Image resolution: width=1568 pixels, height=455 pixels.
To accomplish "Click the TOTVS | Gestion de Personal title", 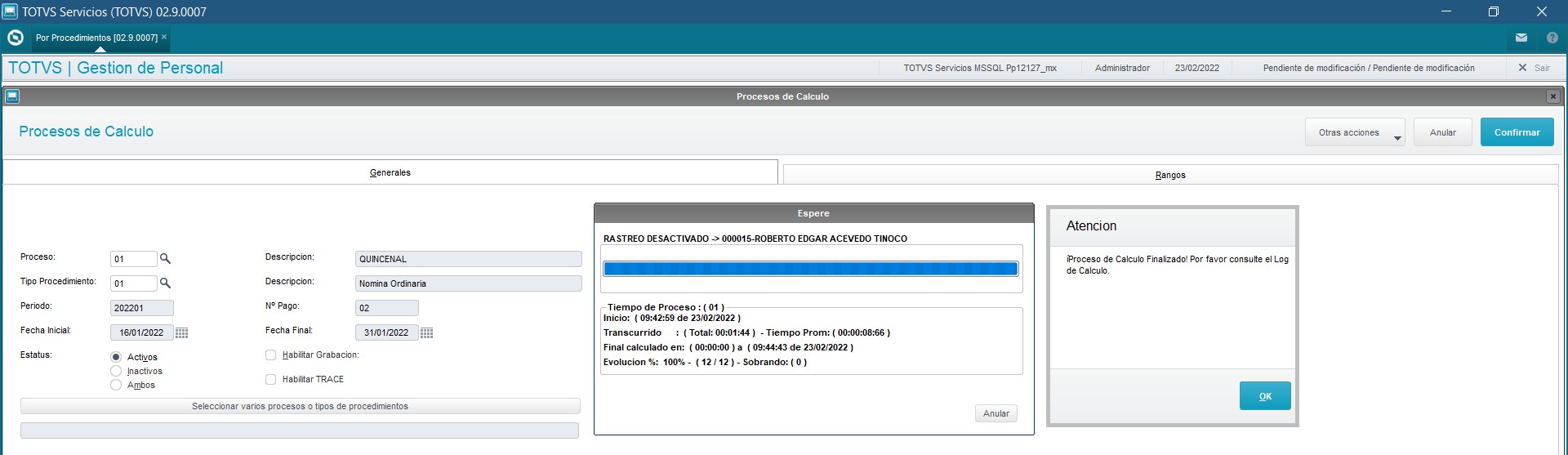I will click(115, 68).
